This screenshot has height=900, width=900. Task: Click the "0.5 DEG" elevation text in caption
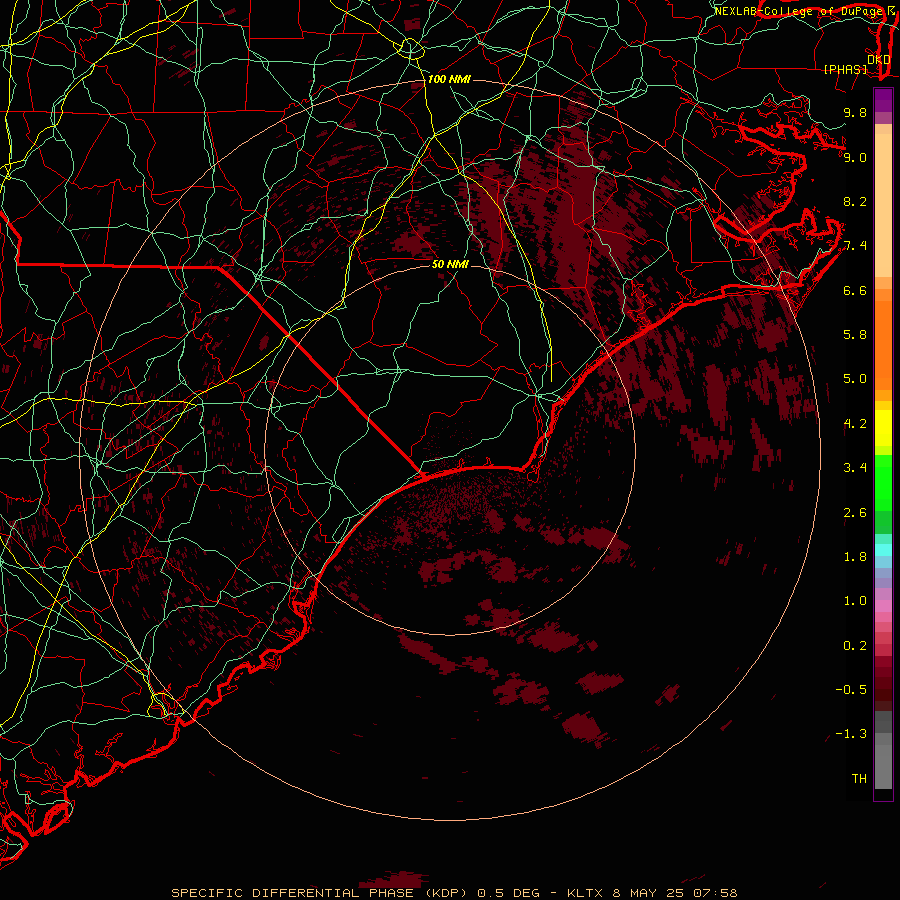click(x=509, y=893)
